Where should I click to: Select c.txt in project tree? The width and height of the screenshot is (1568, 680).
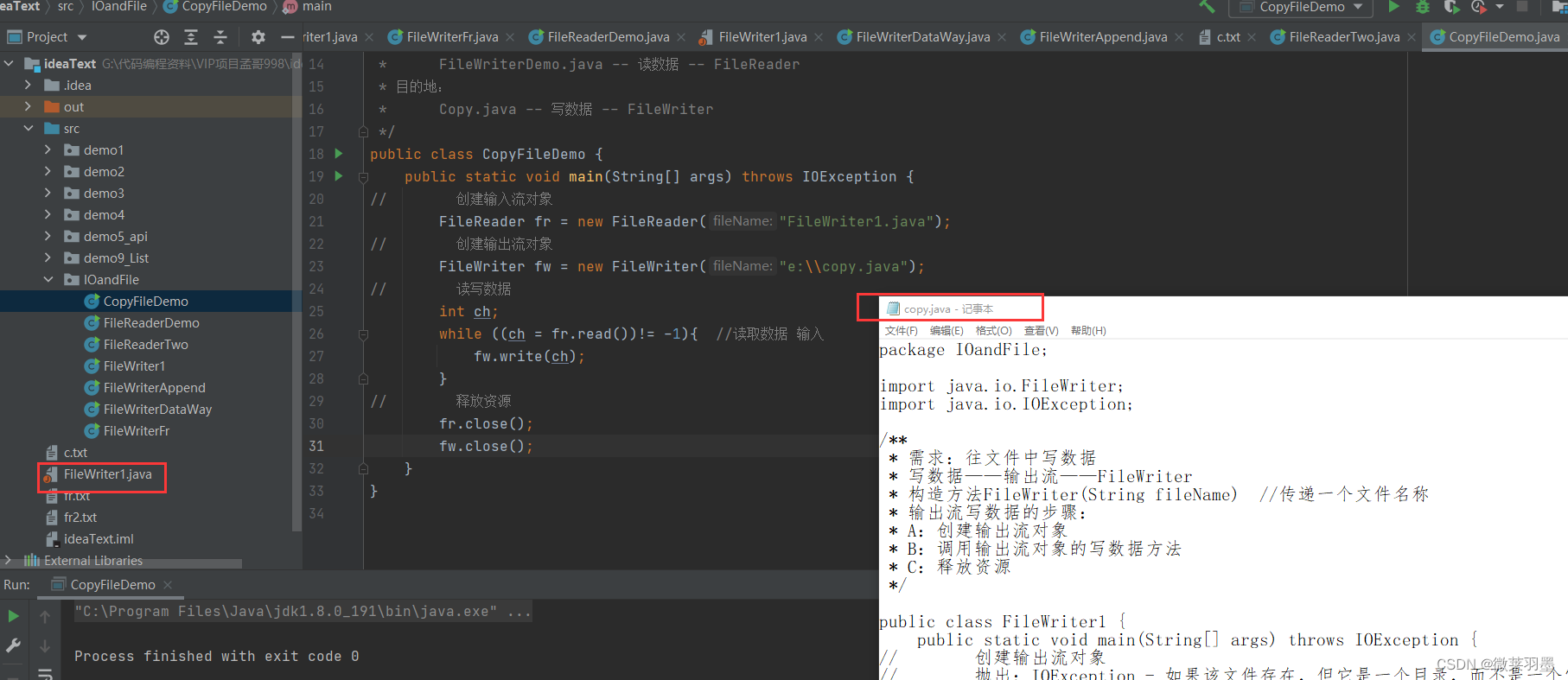click(x=75, y=452)
